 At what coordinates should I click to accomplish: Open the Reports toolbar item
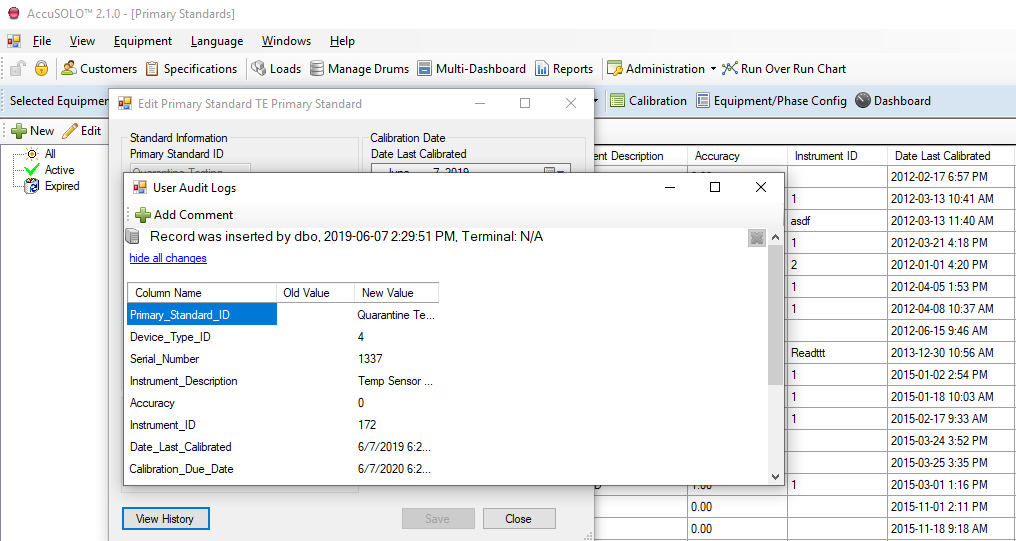pyautogui.click(x=564, y=69)
